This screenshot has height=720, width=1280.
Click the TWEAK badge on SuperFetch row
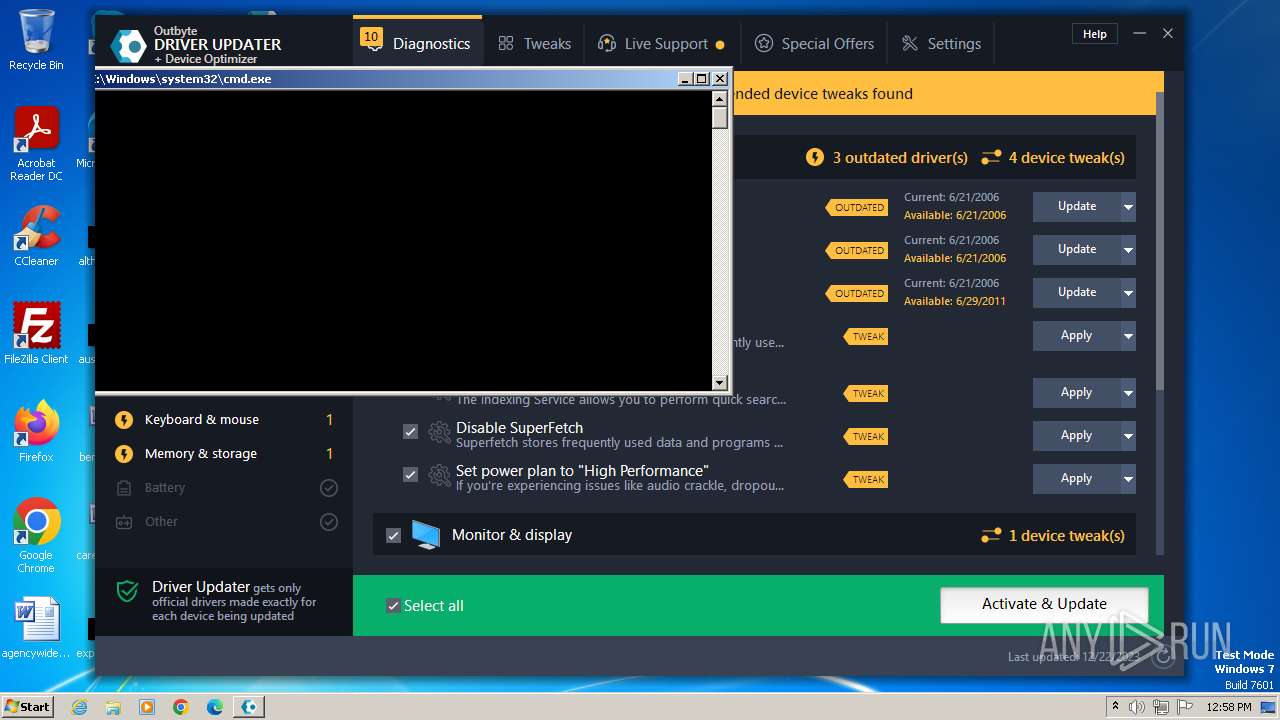click(x=866, y=436)
